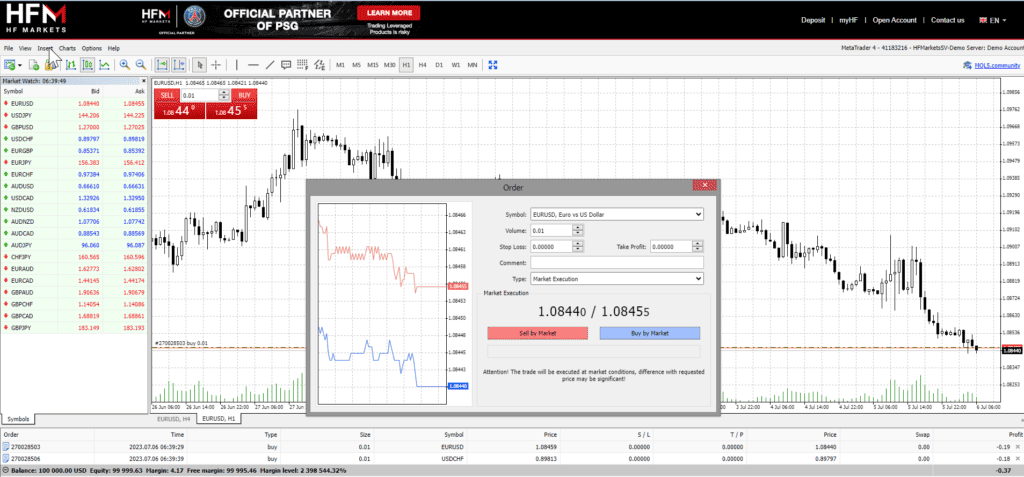Open the equidistant channel tool
1024x477 pixels.
click(319, 65)
